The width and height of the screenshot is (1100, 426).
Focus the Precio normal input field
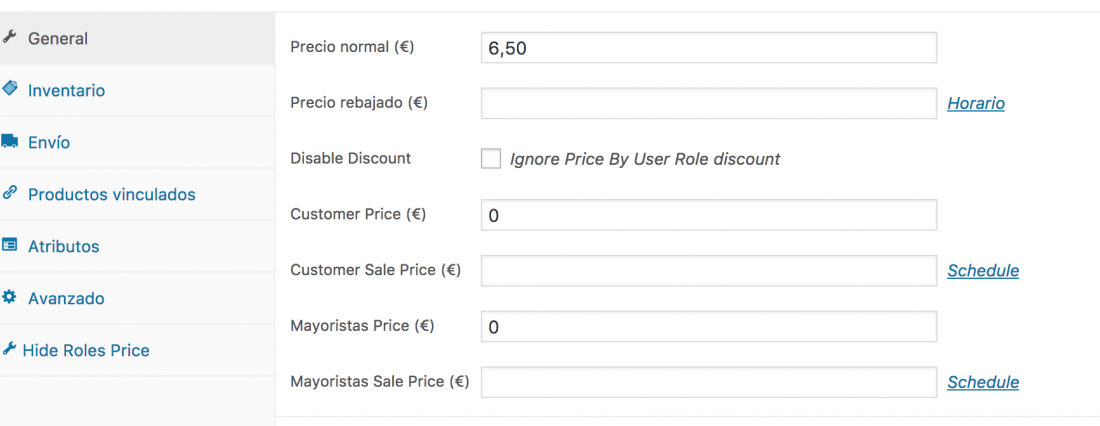pos(709,48)
